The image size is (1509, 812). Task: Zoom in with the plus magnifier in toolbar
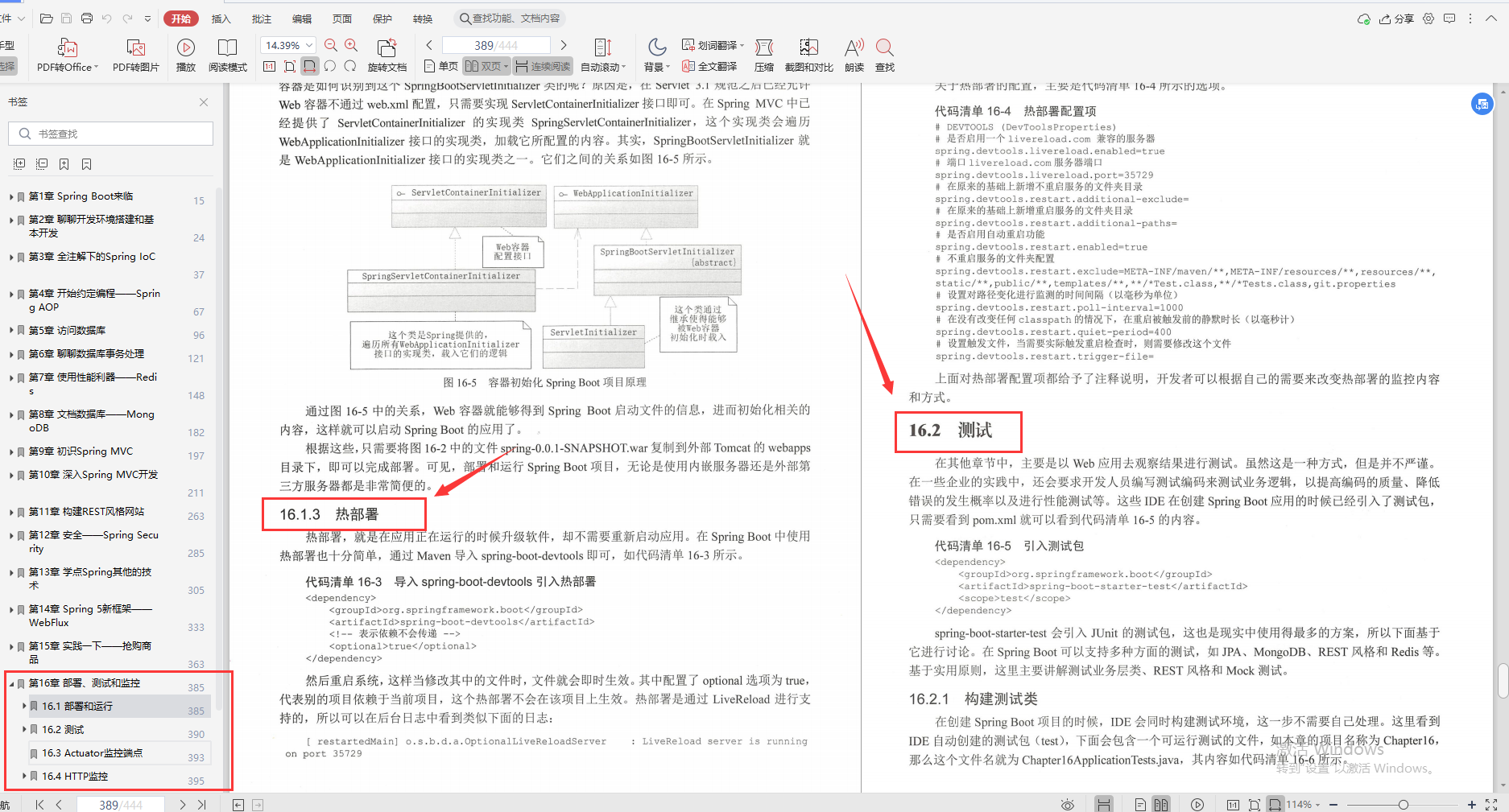pos(351,46)
